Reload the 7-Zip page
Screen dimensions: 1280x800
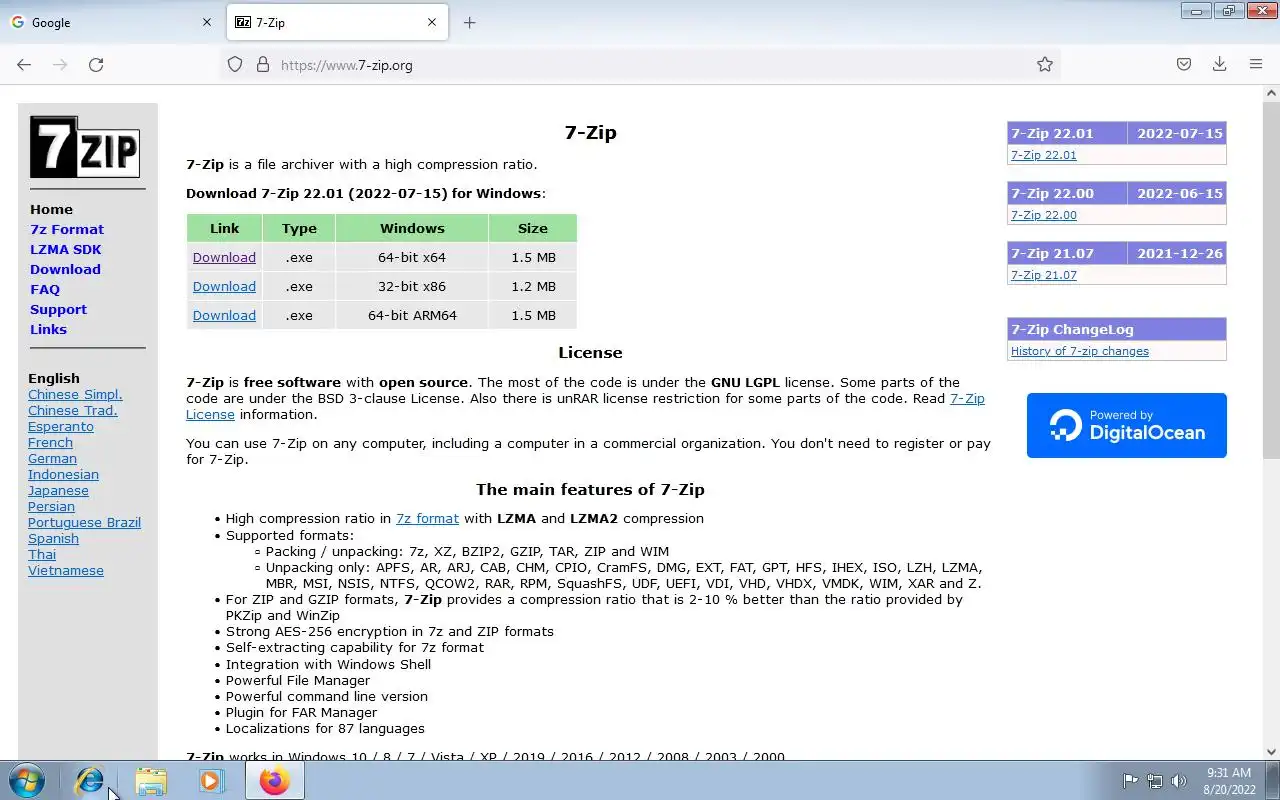click(96, 64)
